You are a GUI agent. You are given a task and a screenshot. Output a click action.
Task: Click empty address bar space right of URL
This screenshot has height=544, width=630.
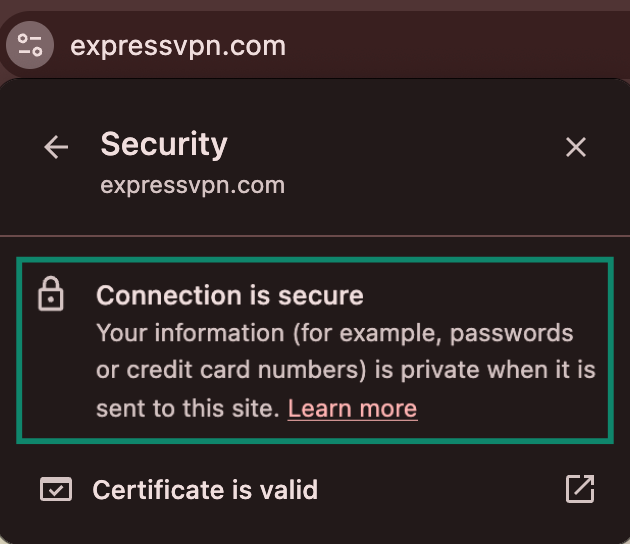pyautogui.click(x=450, y=46)
